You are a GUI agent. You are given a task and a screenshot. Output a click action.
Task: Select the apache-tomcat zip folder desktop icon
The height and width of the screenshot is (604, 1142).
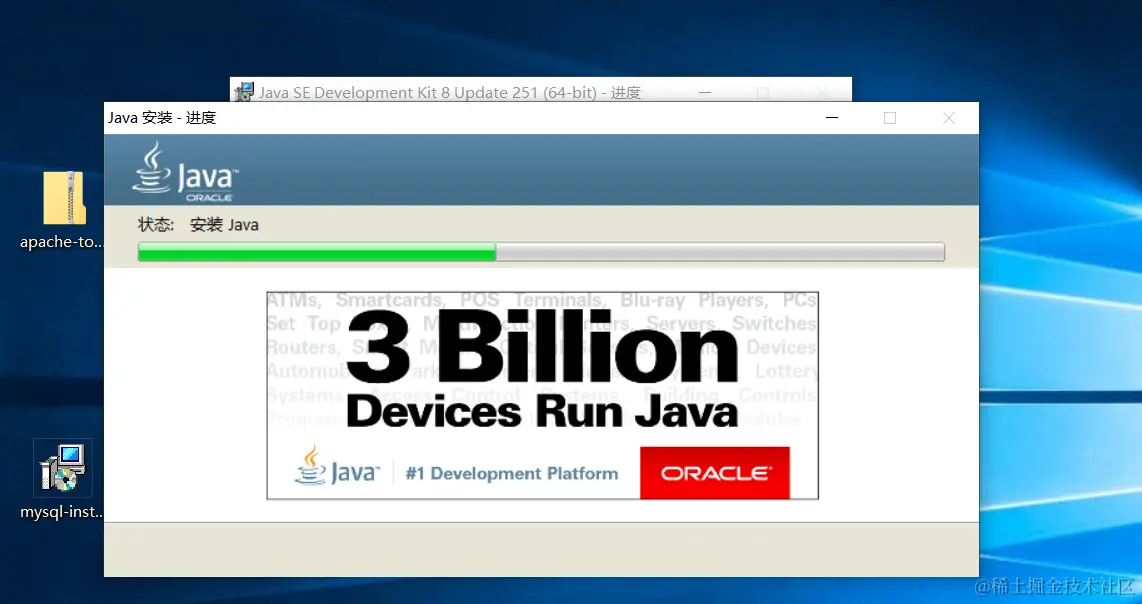pos(64,198)
